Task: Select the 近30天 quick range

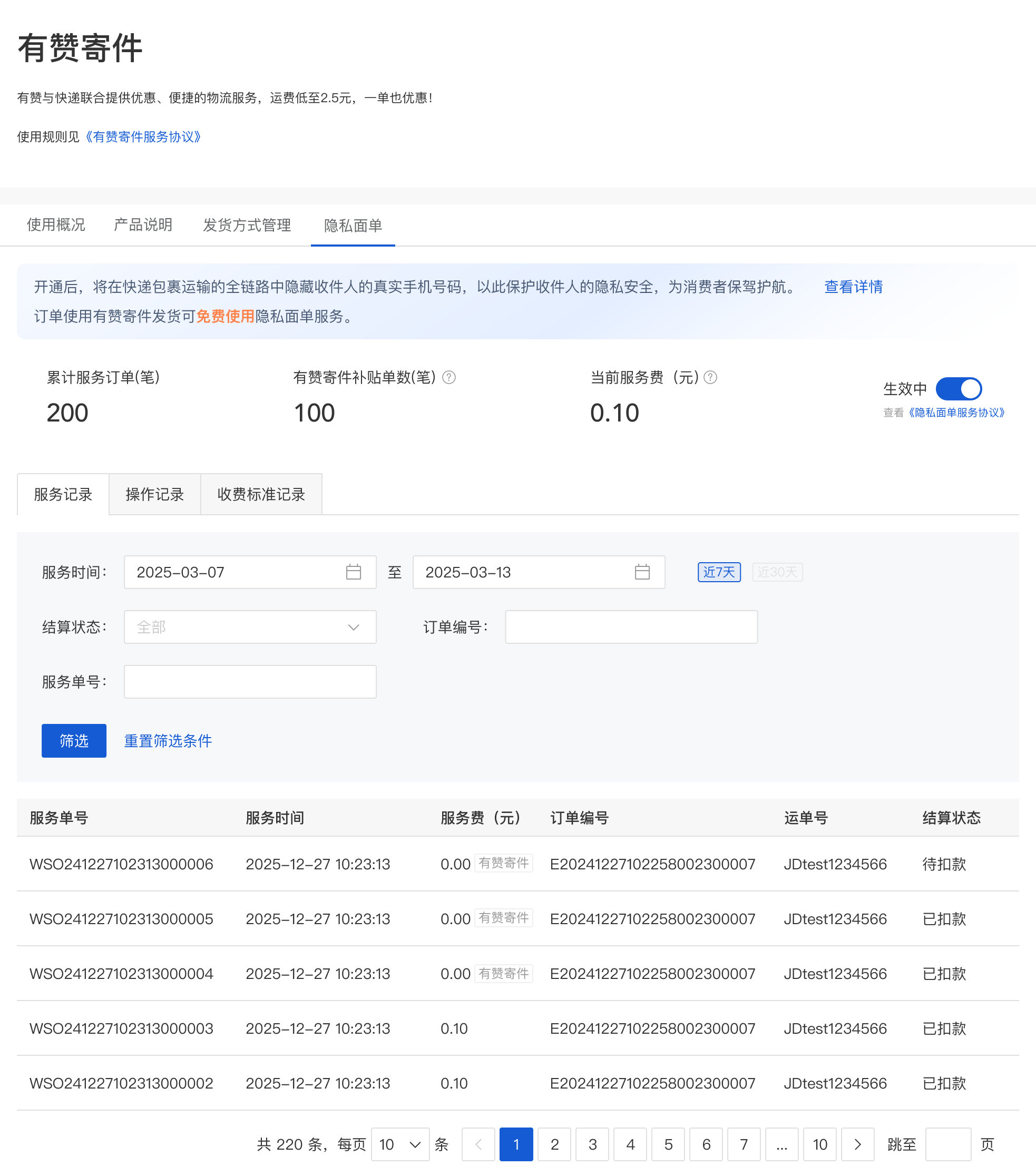Action: pyautogui.click(x=777, y=572)
